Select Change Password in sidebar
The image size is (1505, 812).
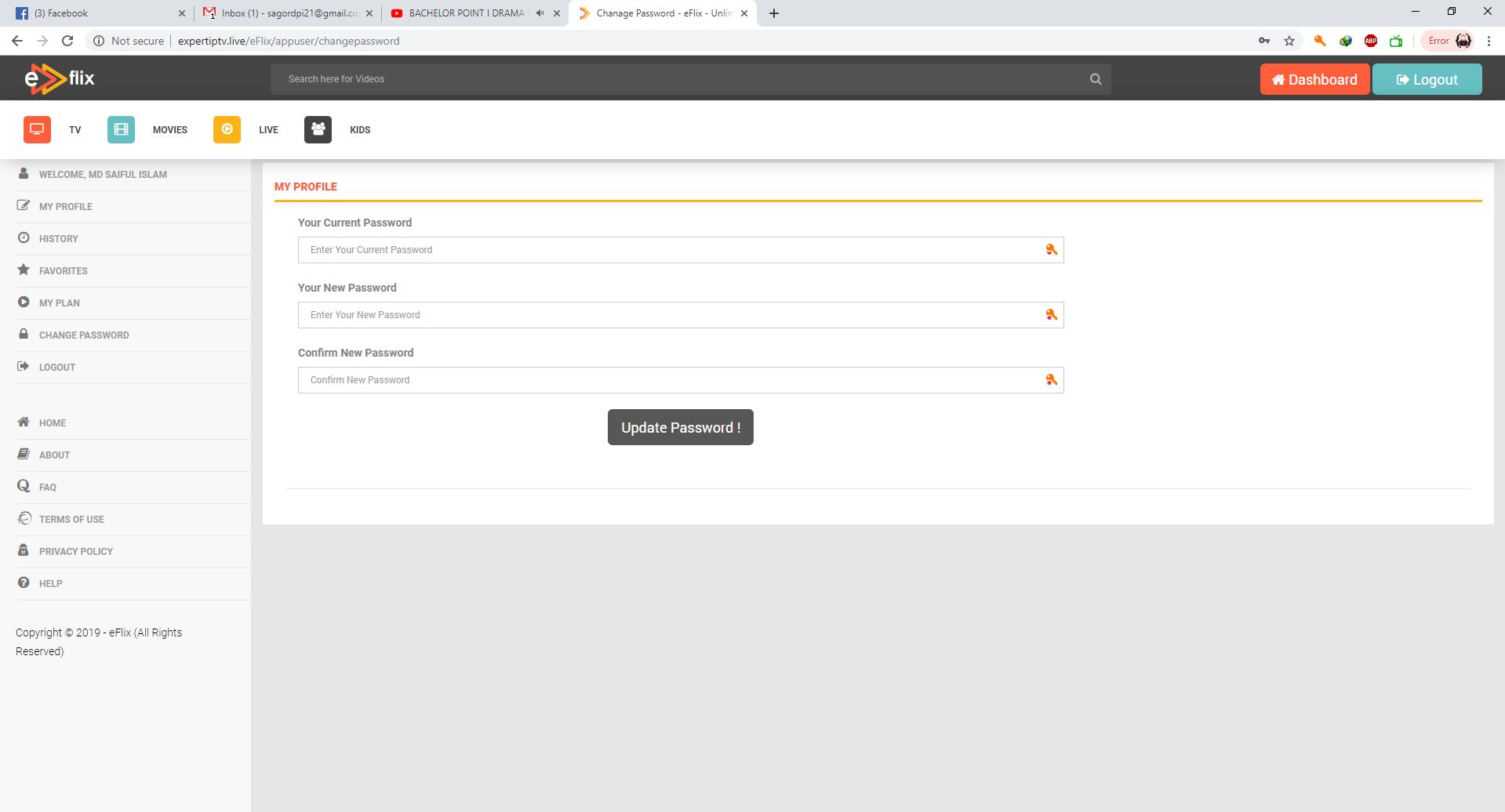(84, 335)
